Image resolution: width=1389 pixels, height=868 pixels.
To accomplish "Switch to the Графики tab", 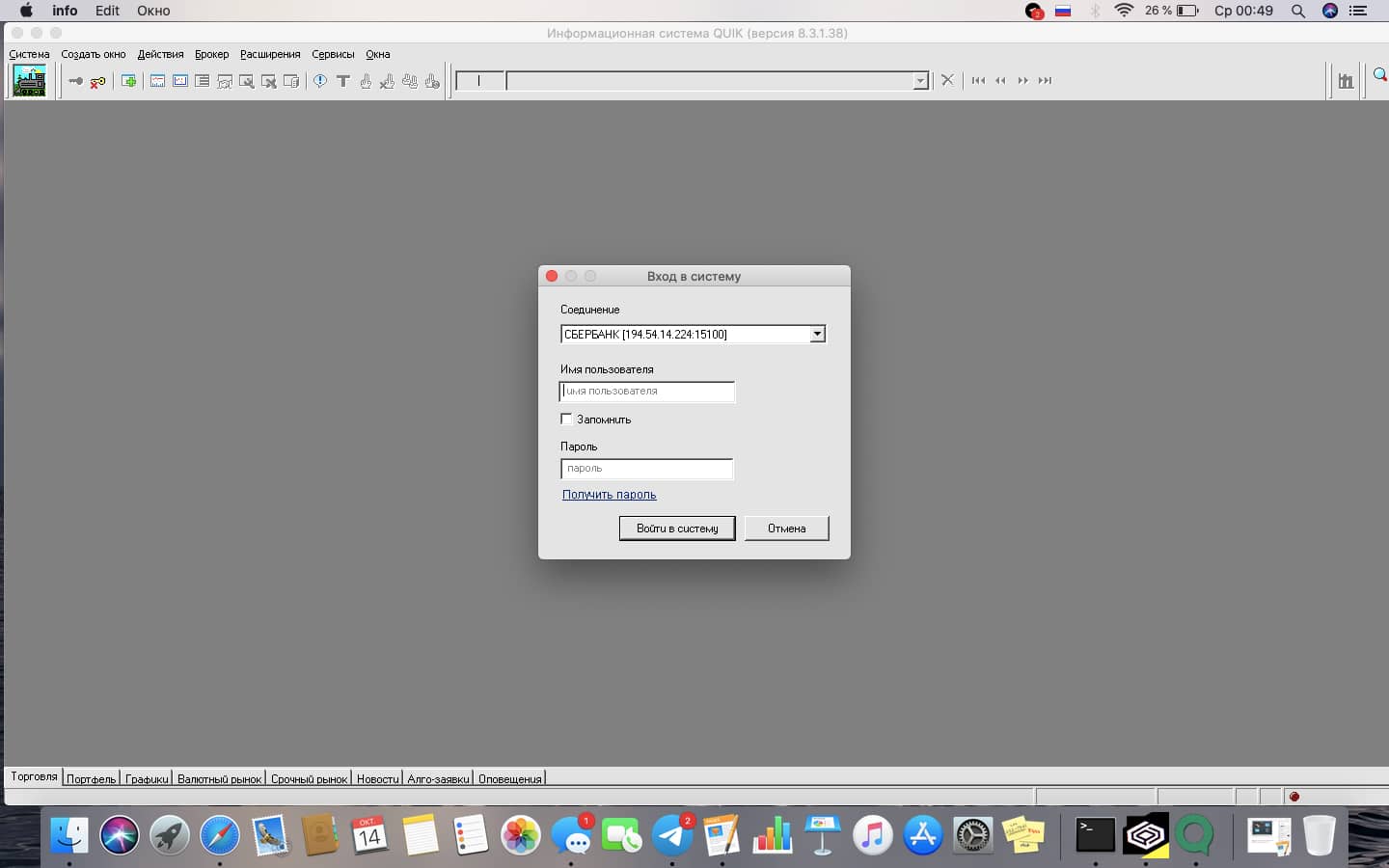I will pyautogui.click(x=147, y=778).
